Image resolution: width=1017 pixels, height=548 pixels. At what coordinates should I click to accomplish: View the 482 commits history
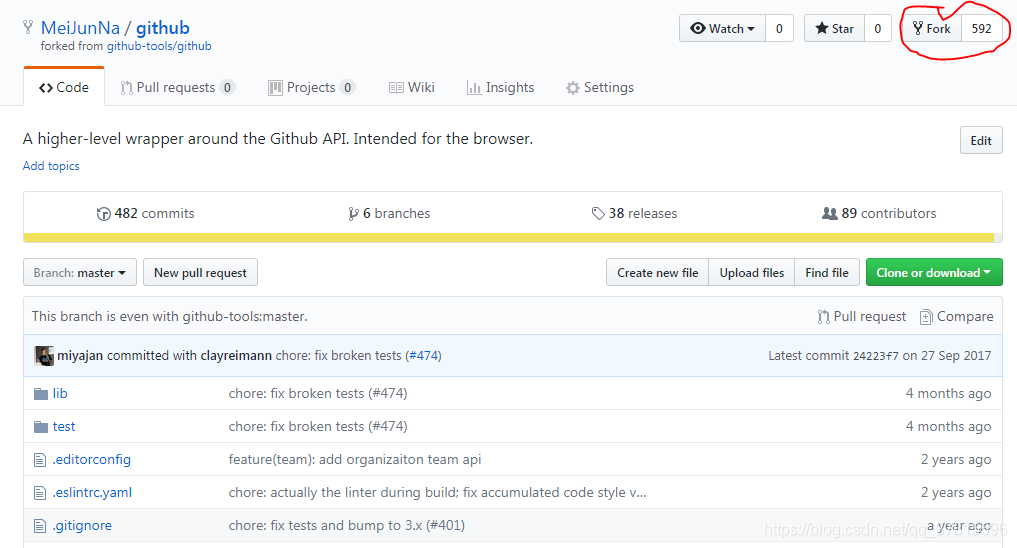tap(145, 213)
